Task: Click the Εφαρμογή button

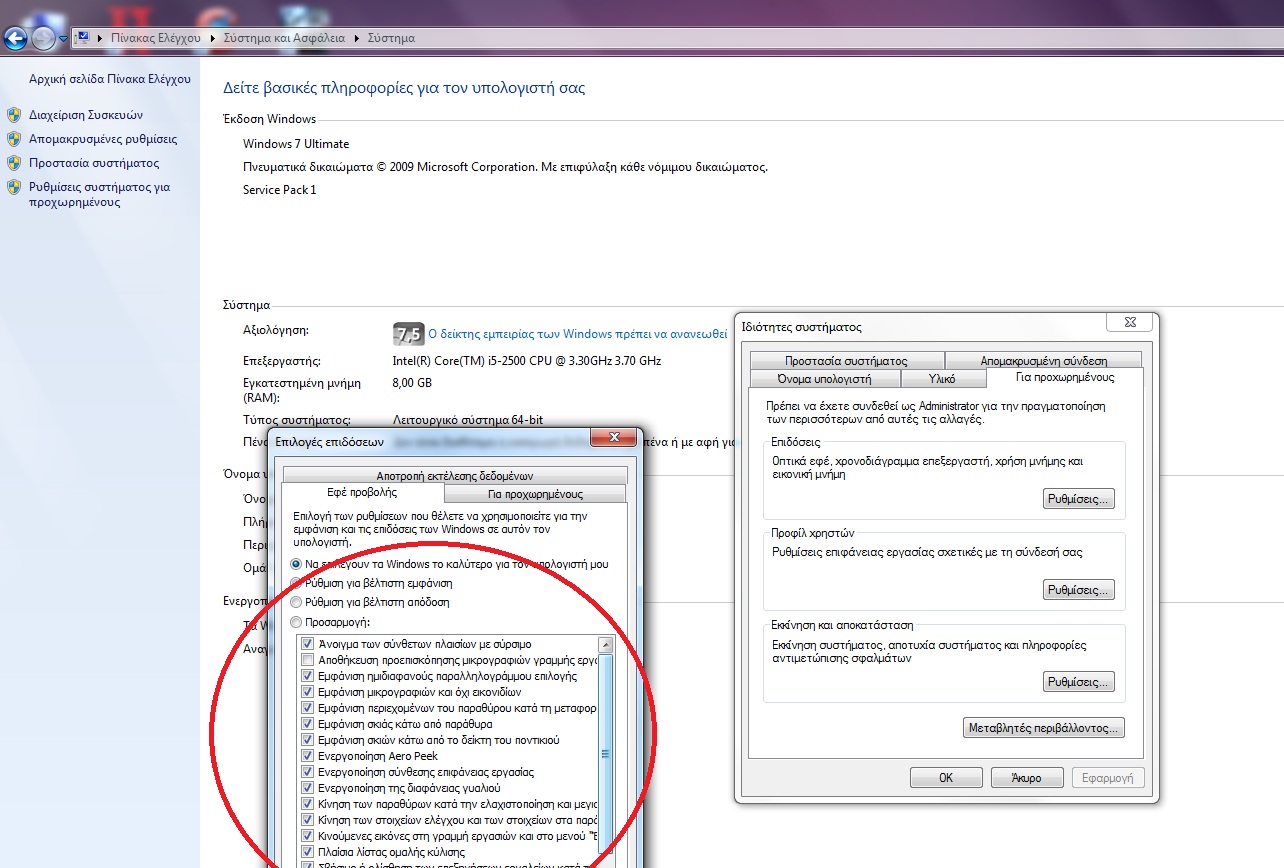Action: click(1108, 778)
